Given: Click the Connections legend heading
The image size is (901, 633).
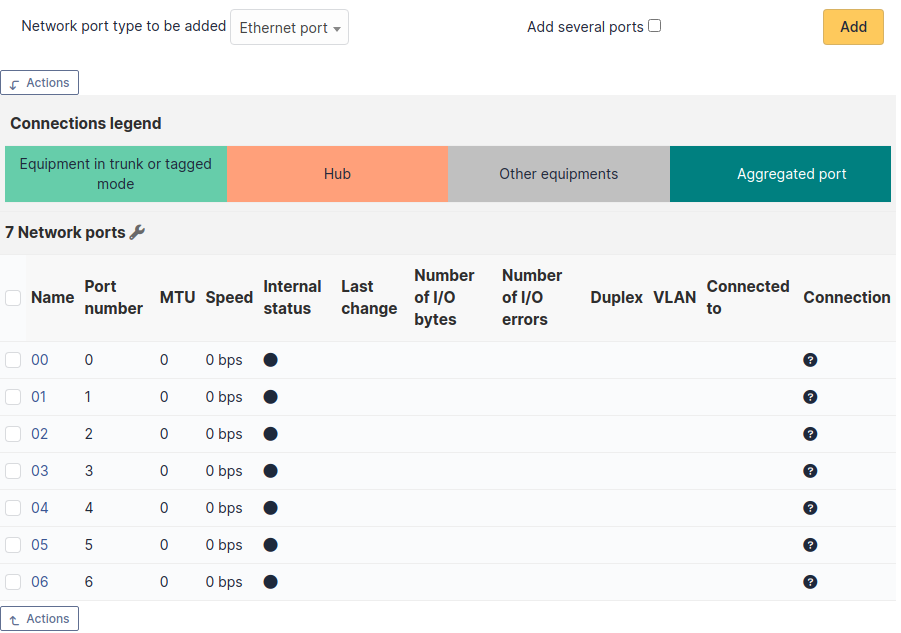Looking at the screenshot, I should (86, 123).
